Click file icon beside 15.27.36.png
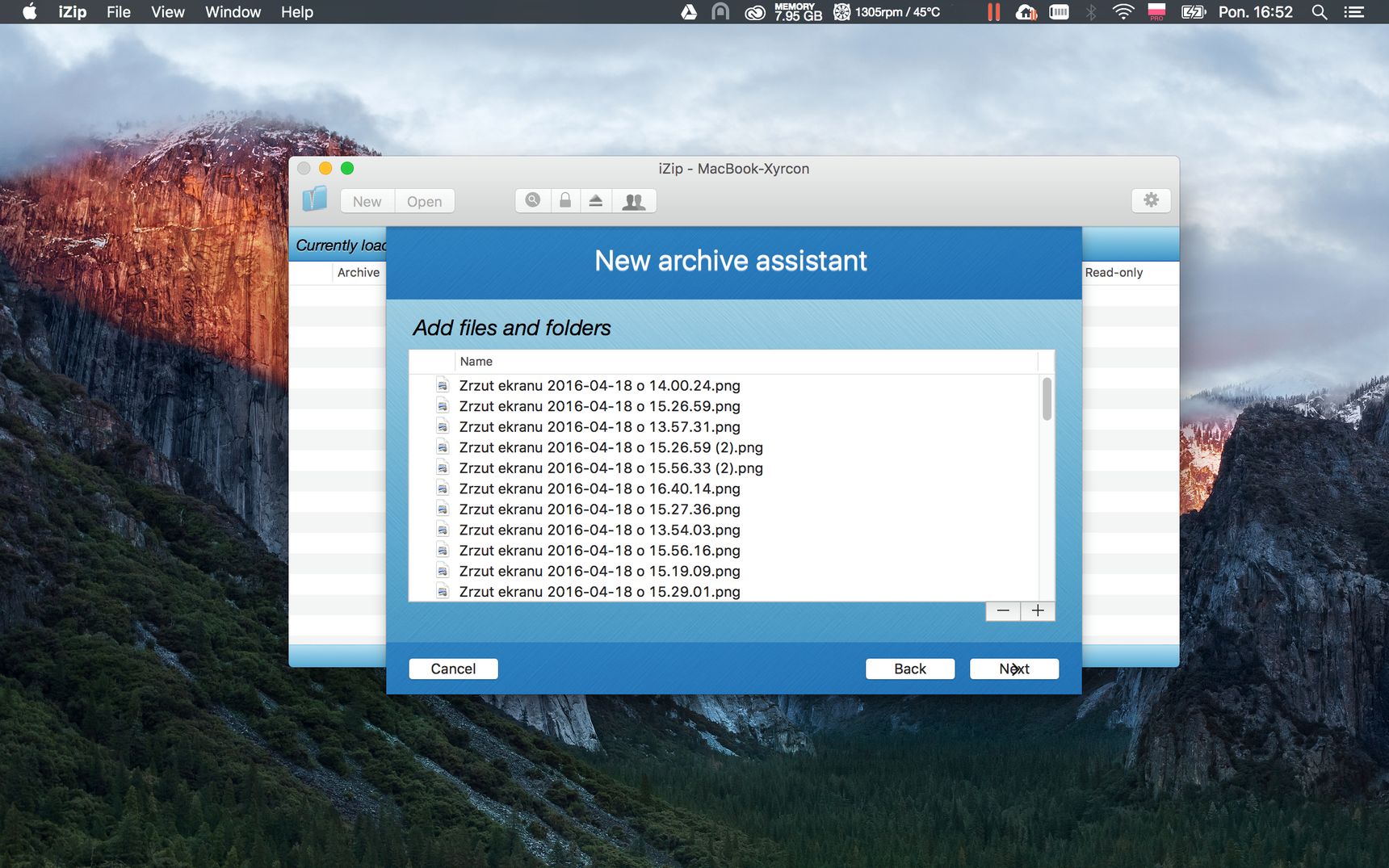 tap(443, 509)
